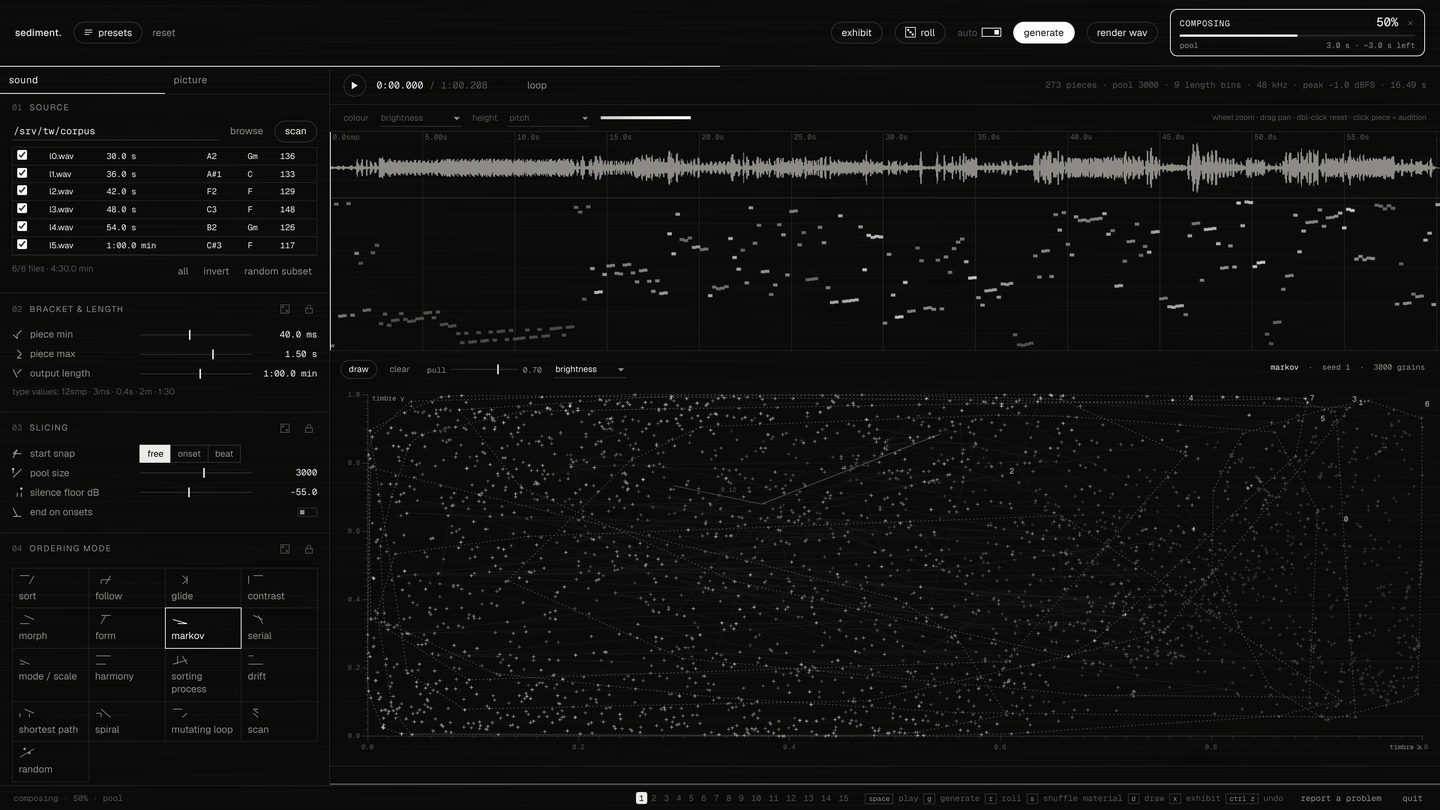This screenshot has height=810, width=1440.
Task: Select the drift ordering mode
Action: [279, 675]
